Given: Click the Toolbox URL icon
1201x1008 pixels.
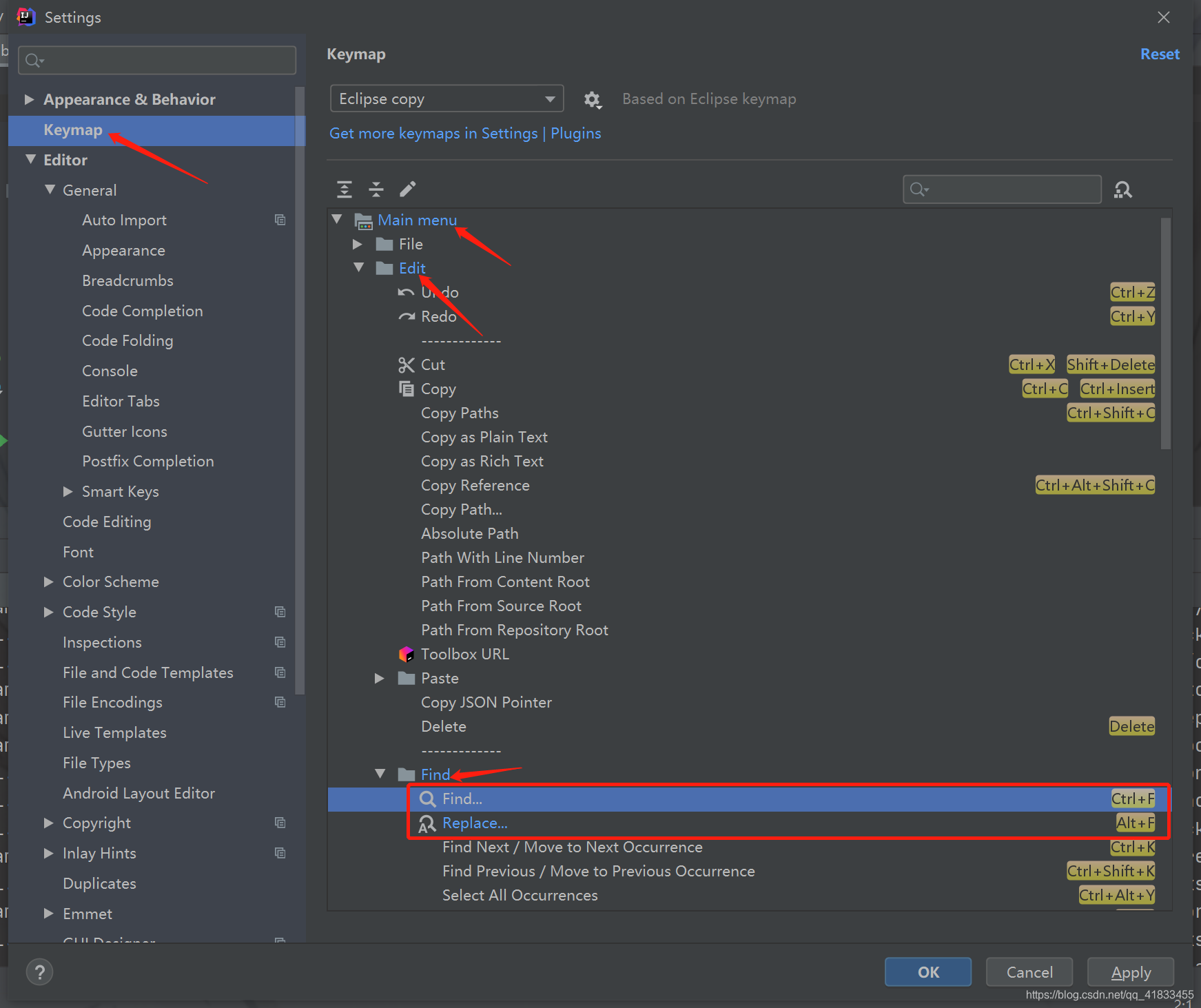Looking at the screenshot, I should tap(407, 654).
